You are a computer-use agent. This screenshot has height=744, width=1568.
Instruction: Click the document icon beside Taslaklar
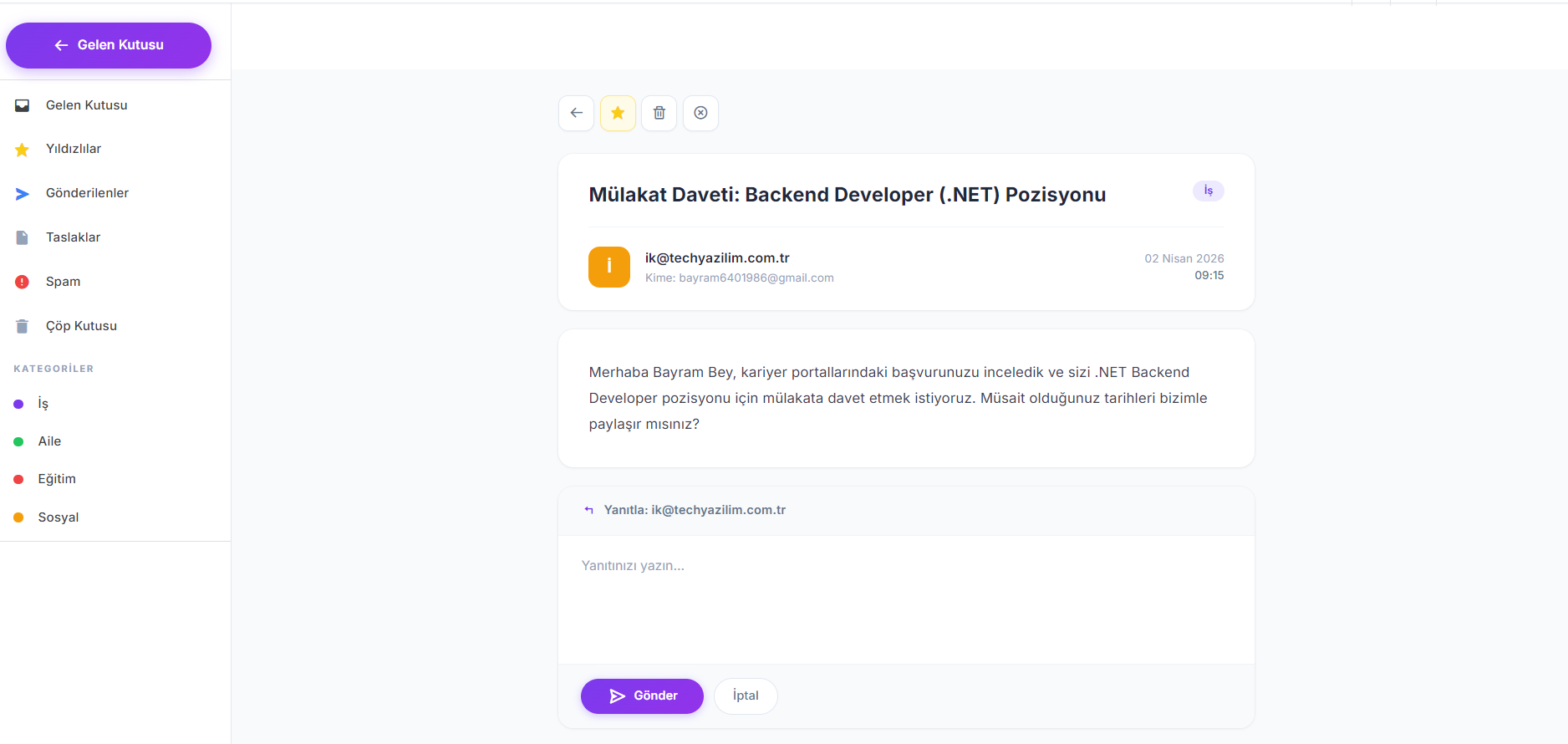(x=23, y=238)
